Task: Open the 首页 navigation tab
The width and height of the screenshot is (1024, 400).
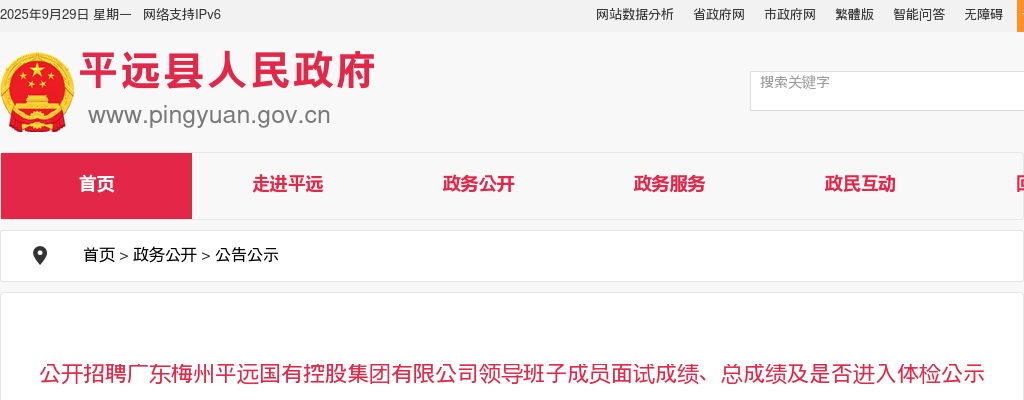Action: 97,186
